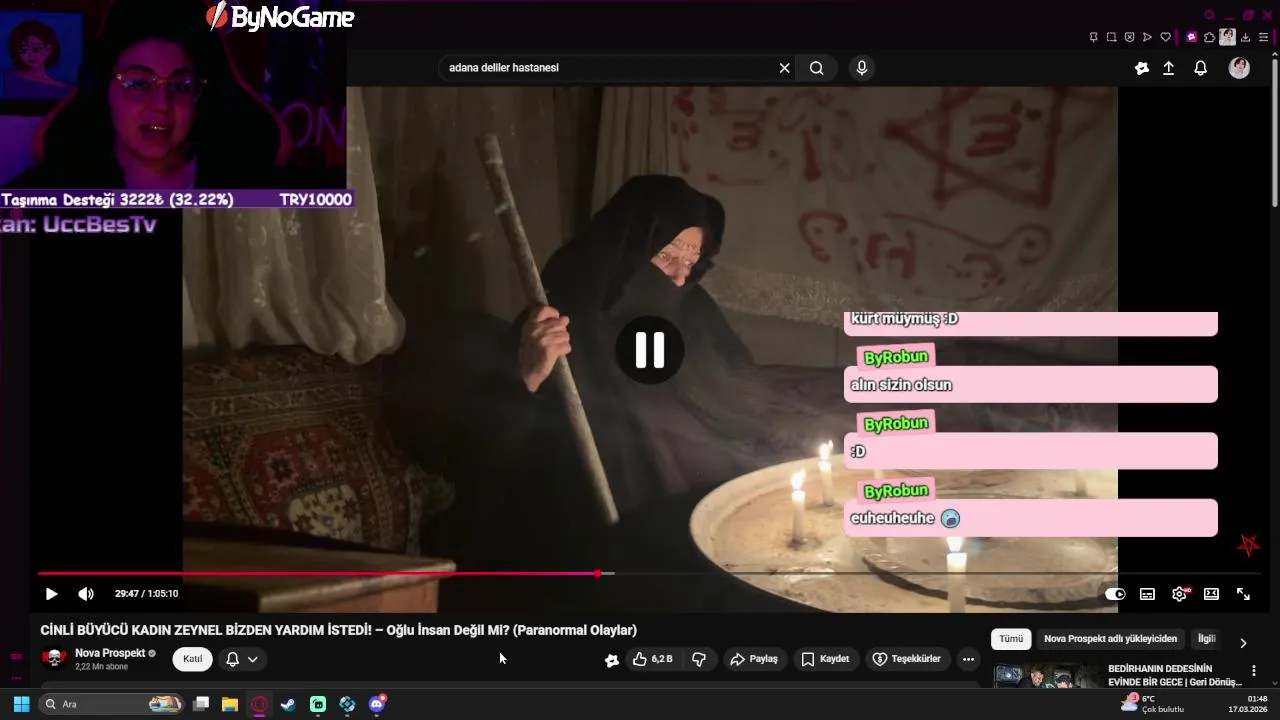Open the ad blocker shield icon
1280x720 pixels.
point(1129,37)
